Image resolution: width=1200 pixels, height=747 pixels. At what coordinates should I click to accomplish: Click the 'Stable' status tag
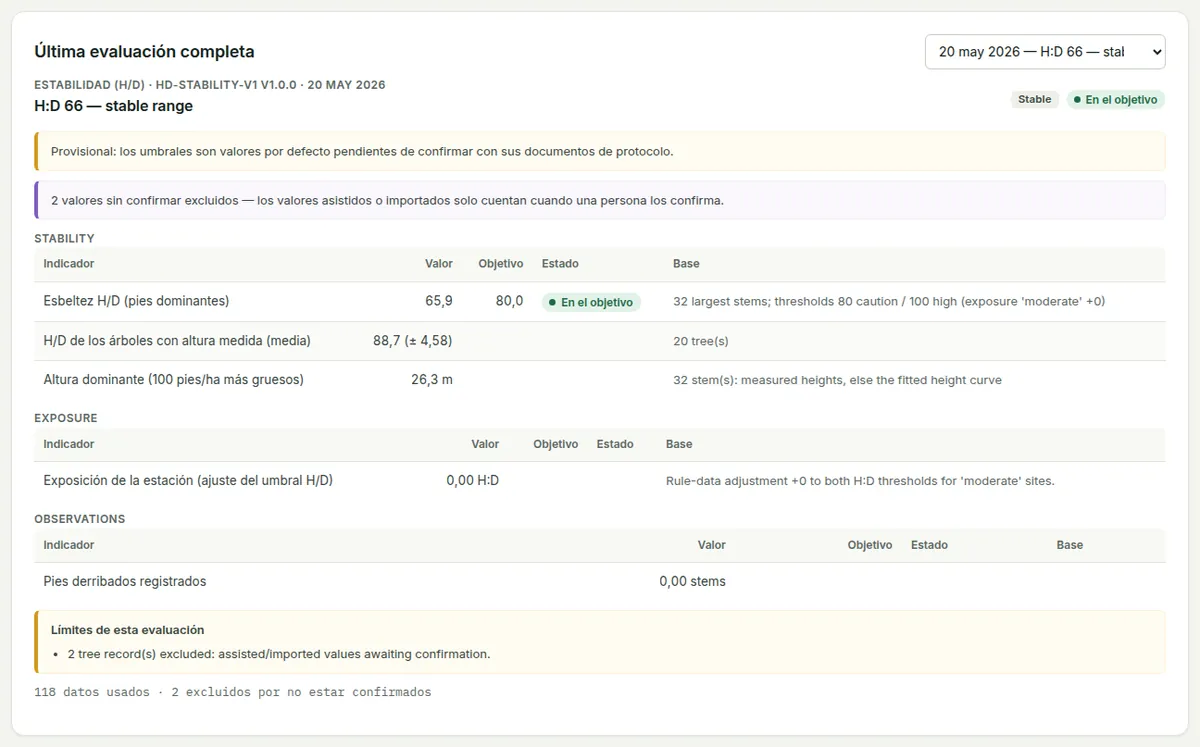[1034, 100]
